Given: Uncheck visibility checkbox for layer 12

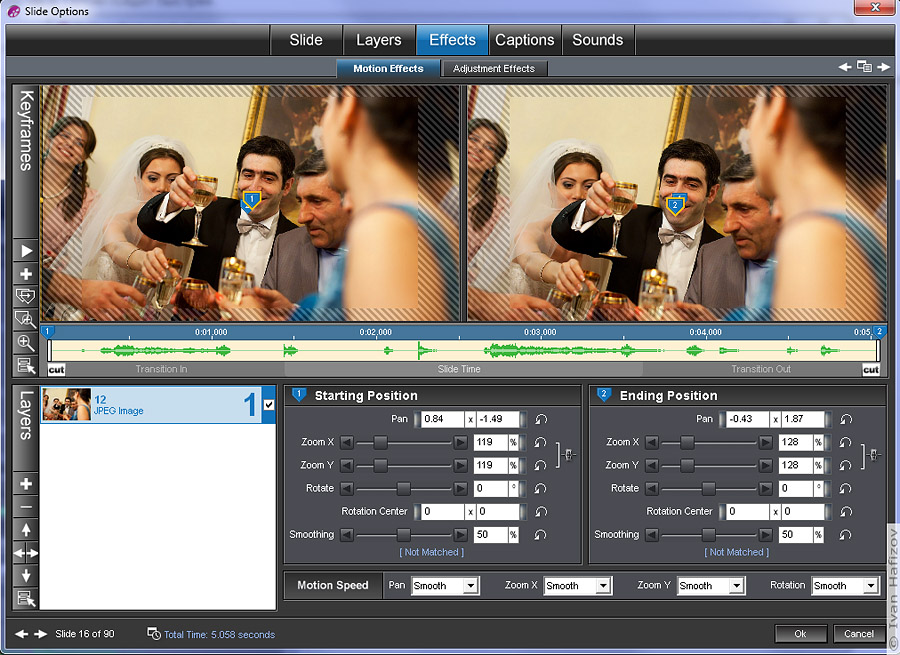Looking at the screenshot, I should point(268,405).
